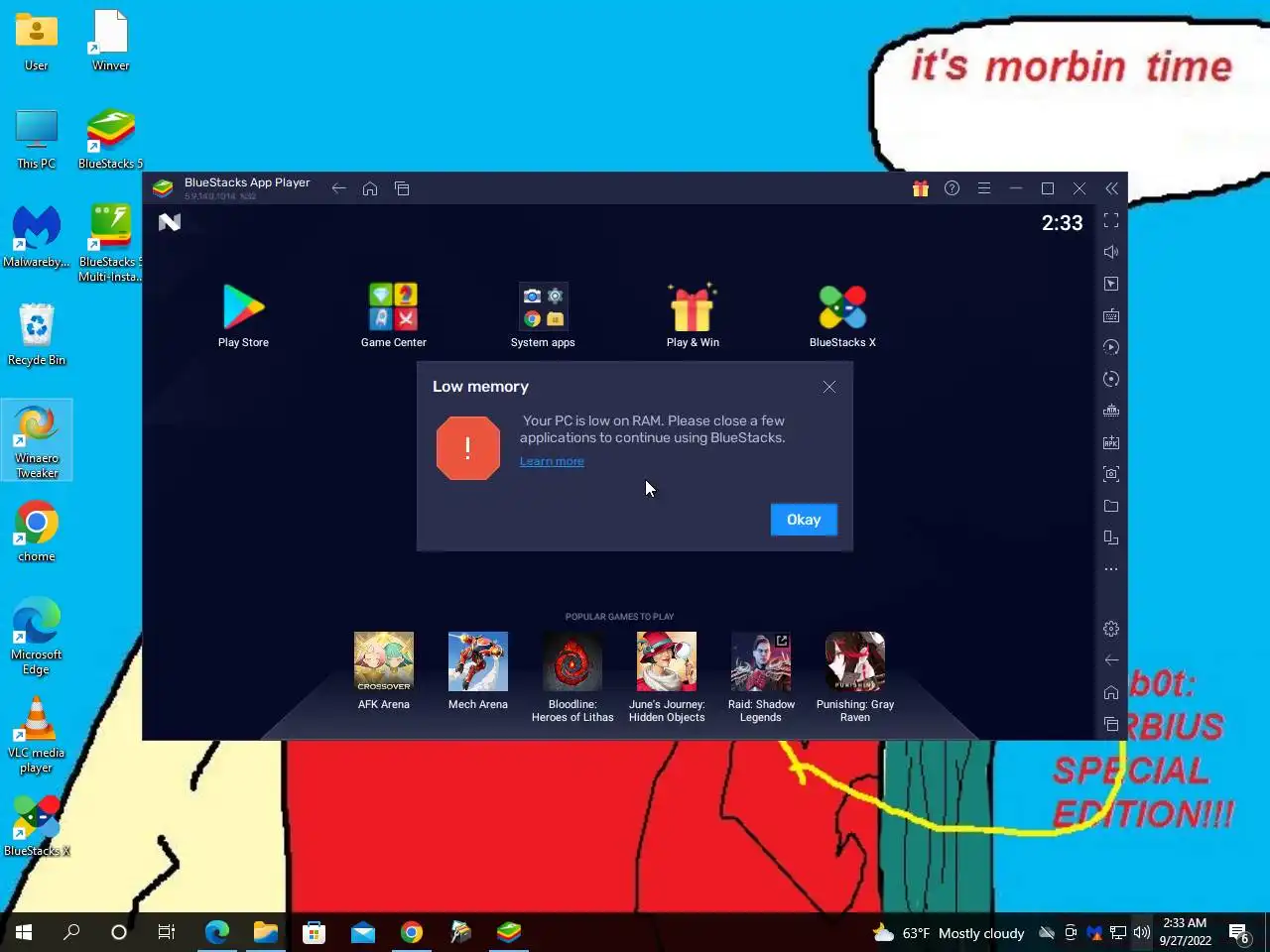This screenshot has width=1270, height=952.
Task: Take a screenshot with side toolbar camera
Action: click(x=1111, y=474)
